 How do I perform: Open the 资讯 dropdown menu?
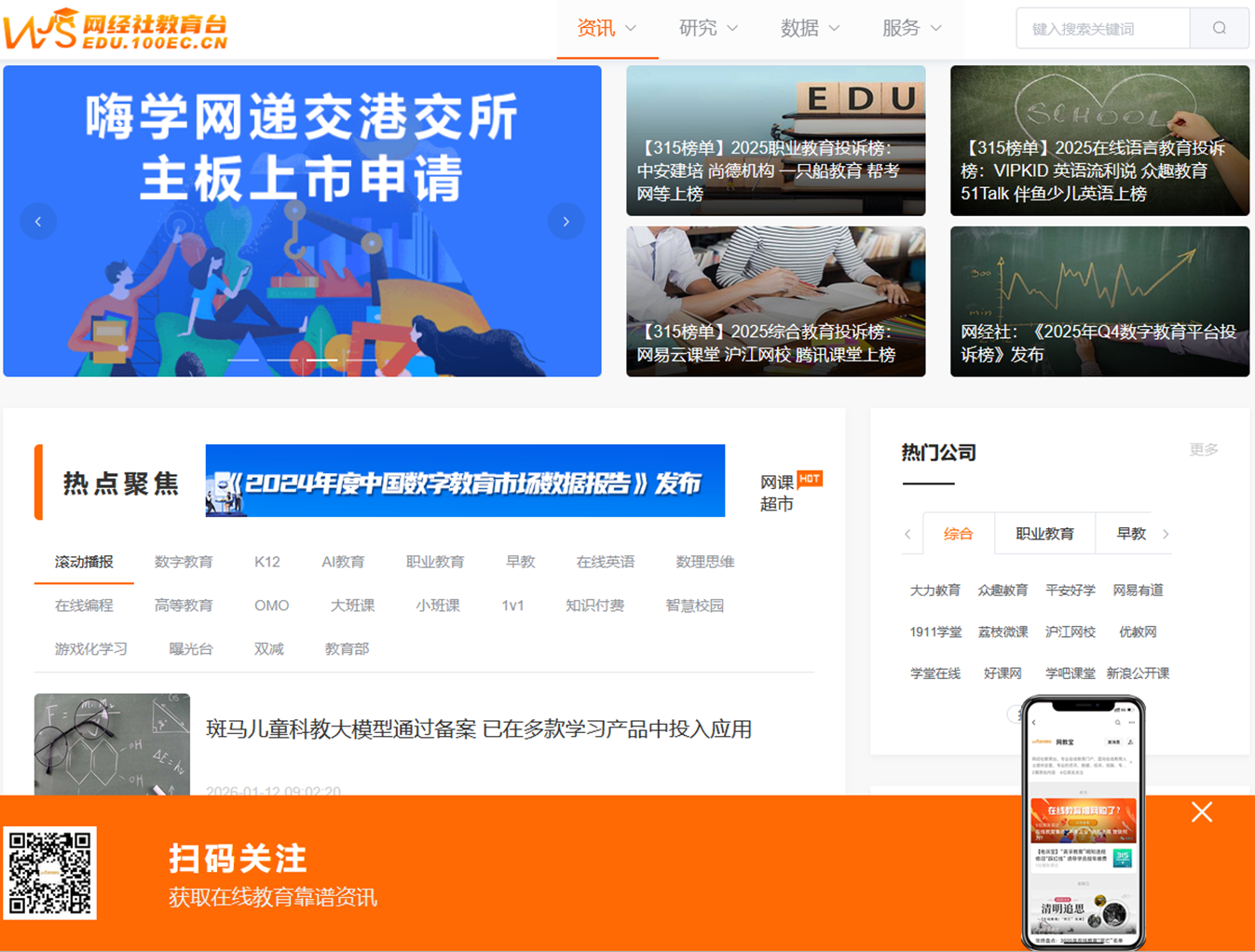pyautogui.click(x=607, y=28)
